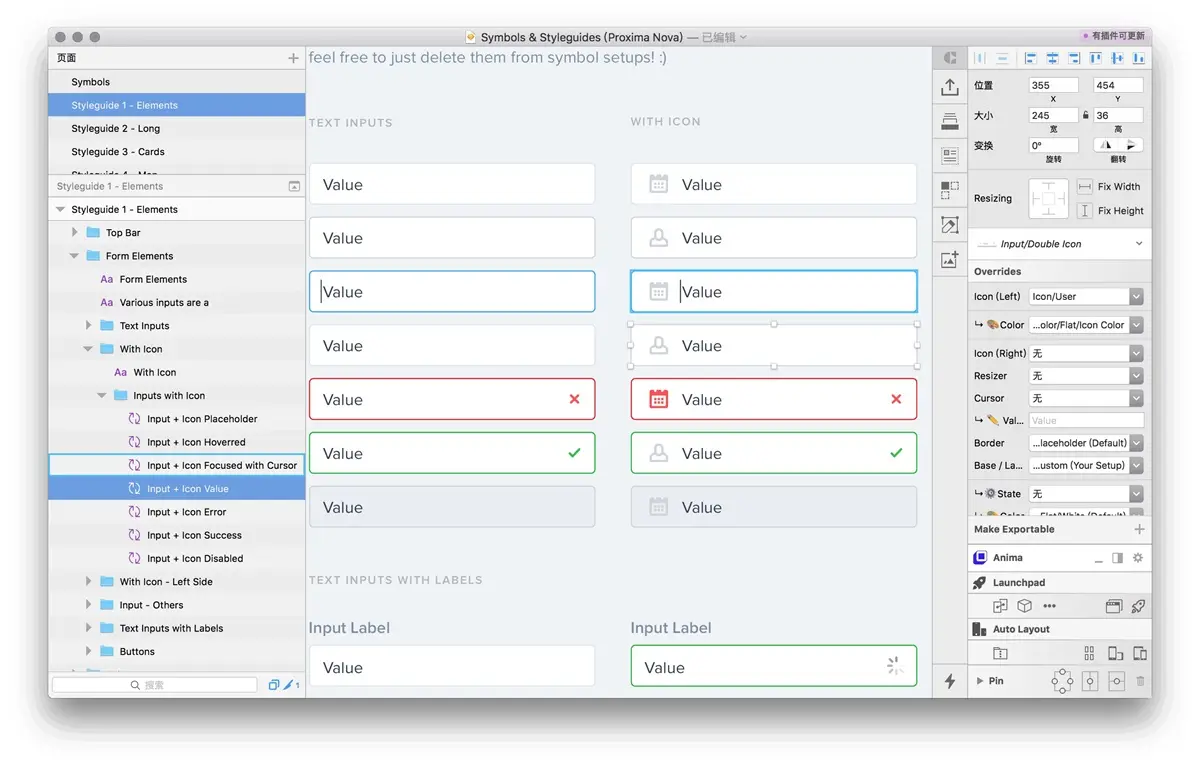1200x767 pixels.
Task: Click Launchpad three-dots more icon
Action: 1049,606
